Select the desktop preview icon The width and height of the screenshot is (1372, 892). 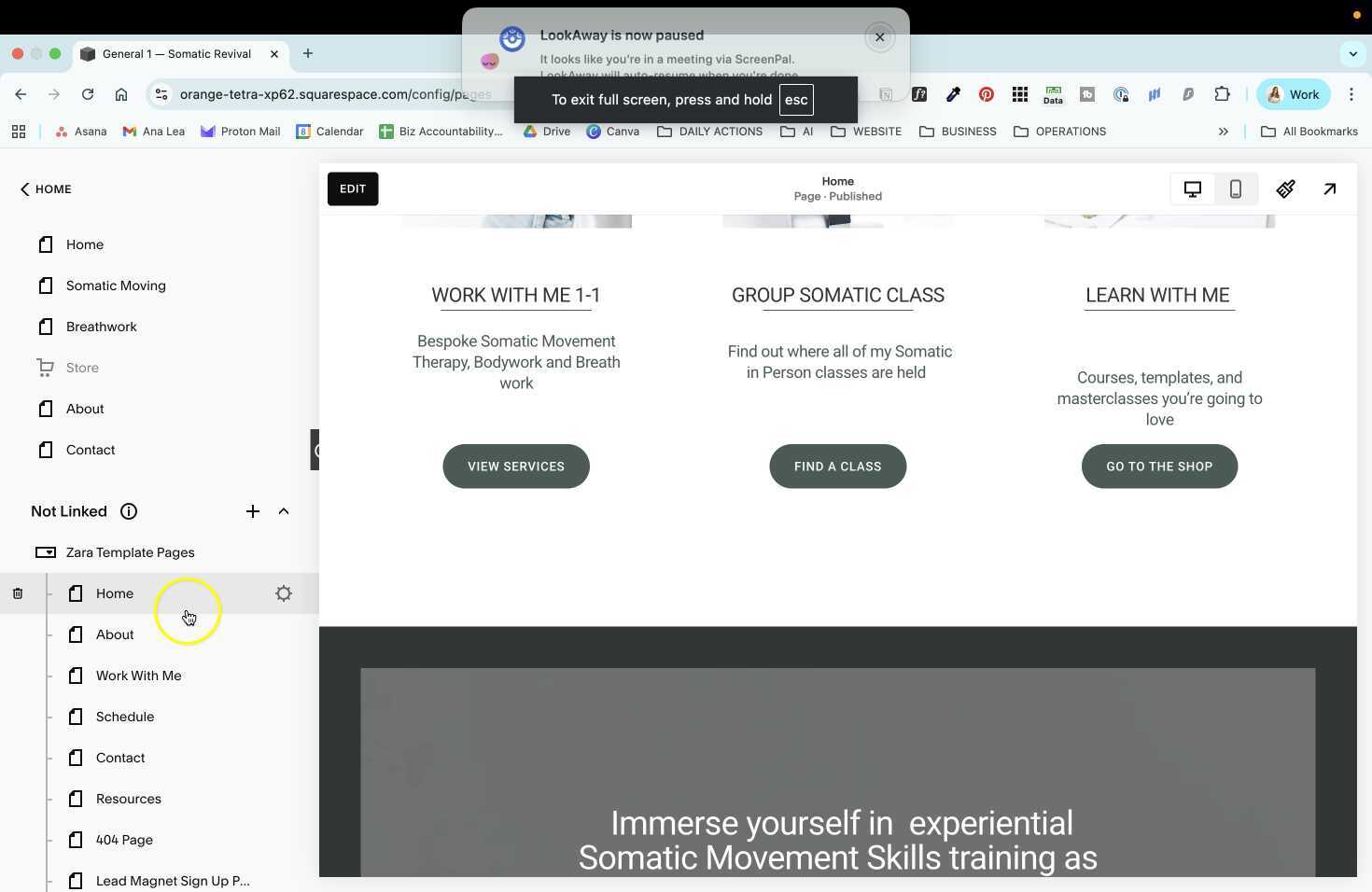(1192, 188)
